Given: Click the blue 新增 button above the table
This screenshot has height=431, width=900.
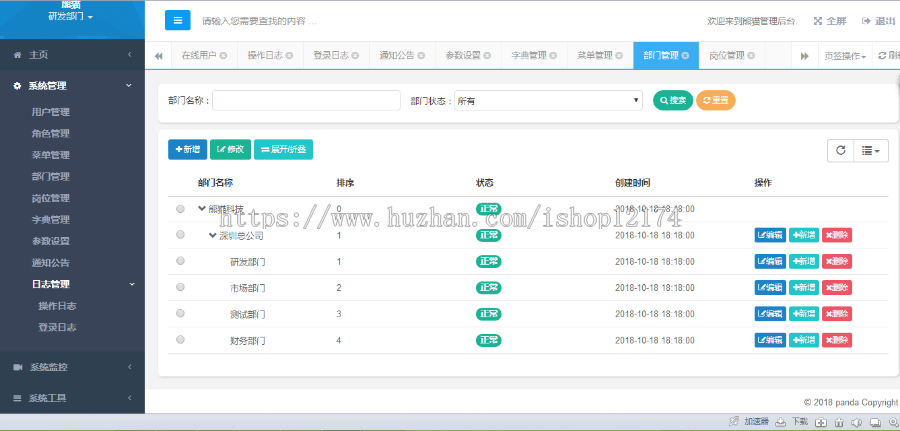Looking at the screenshot, I should pyautogui.click(x=187, y=149).
